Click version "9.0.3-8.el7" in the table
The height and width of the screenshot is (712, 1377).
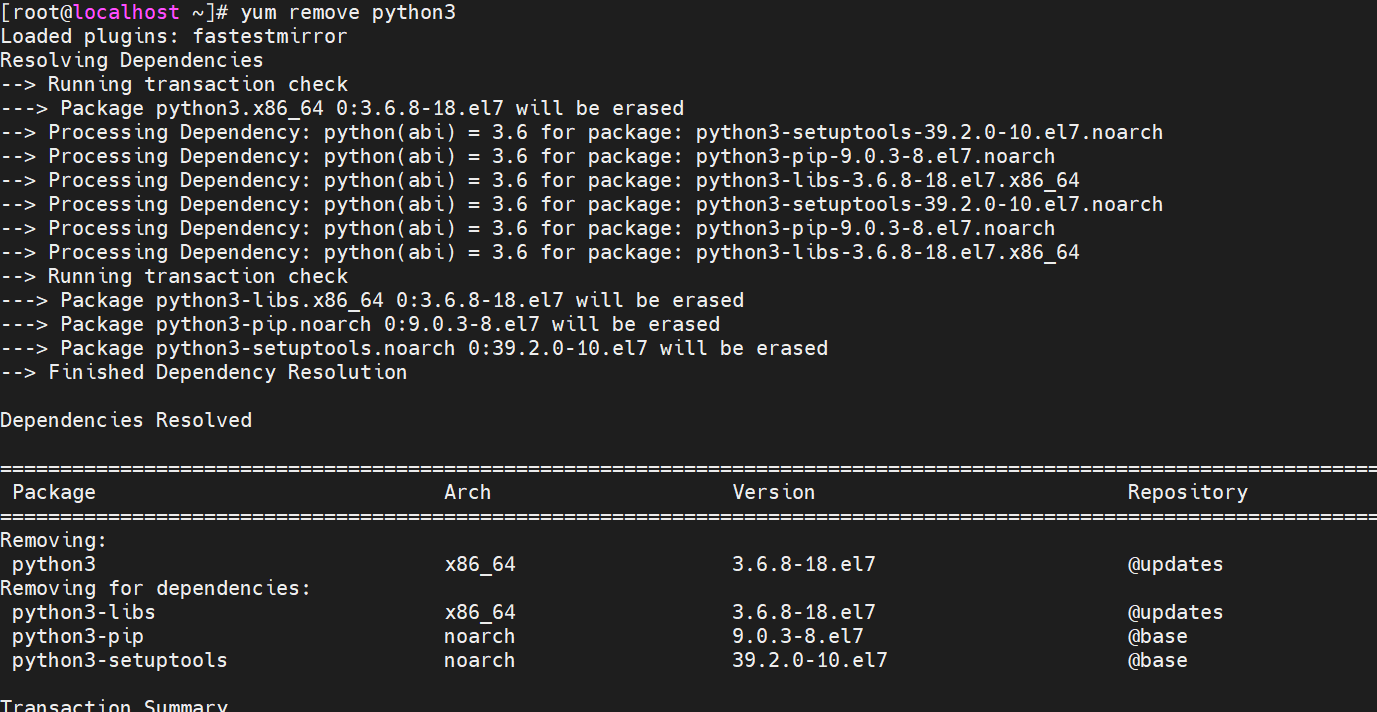[x=797, y=636]
